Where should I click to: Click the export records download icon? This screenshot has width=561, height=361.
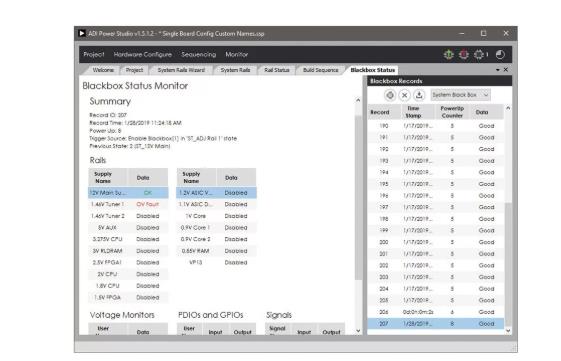419,95
